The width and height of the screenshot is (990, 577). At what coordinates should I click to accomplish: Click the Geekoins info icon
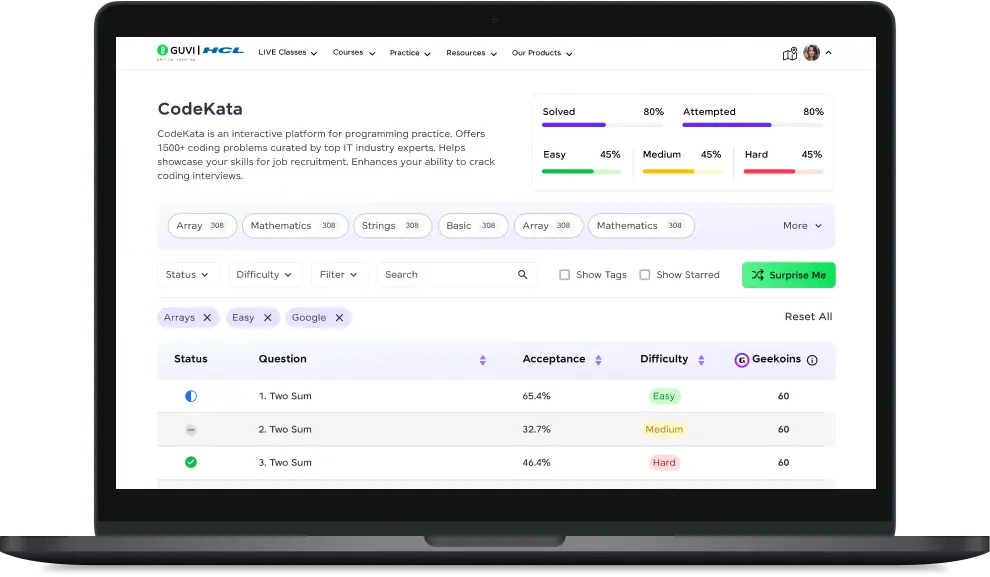[x=813, y=360]
